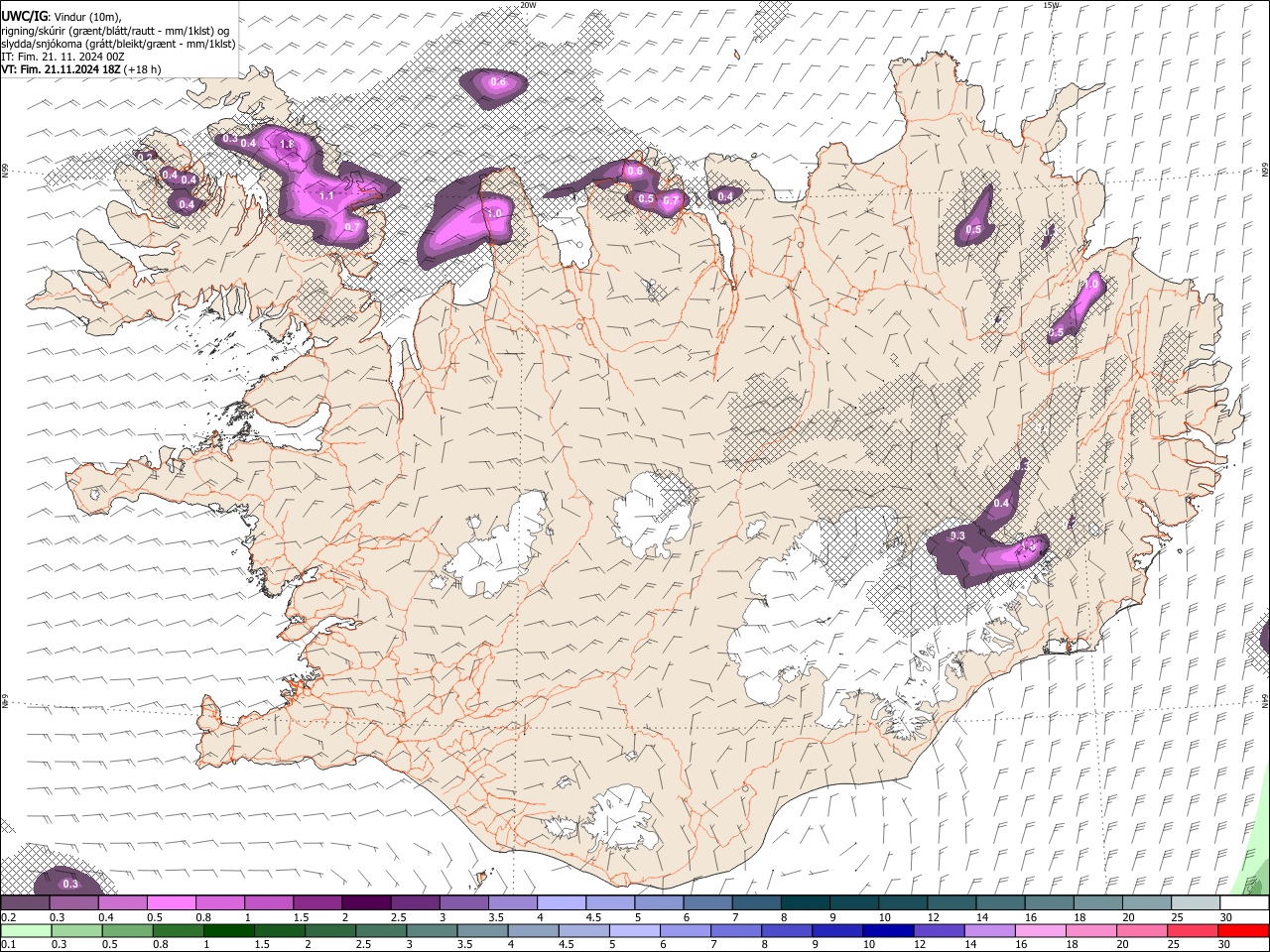Click the 'IT: Fim. 21. 11. 2024 00Z' line
This screenshot has width=1270, height=952.
coord(63,57)
